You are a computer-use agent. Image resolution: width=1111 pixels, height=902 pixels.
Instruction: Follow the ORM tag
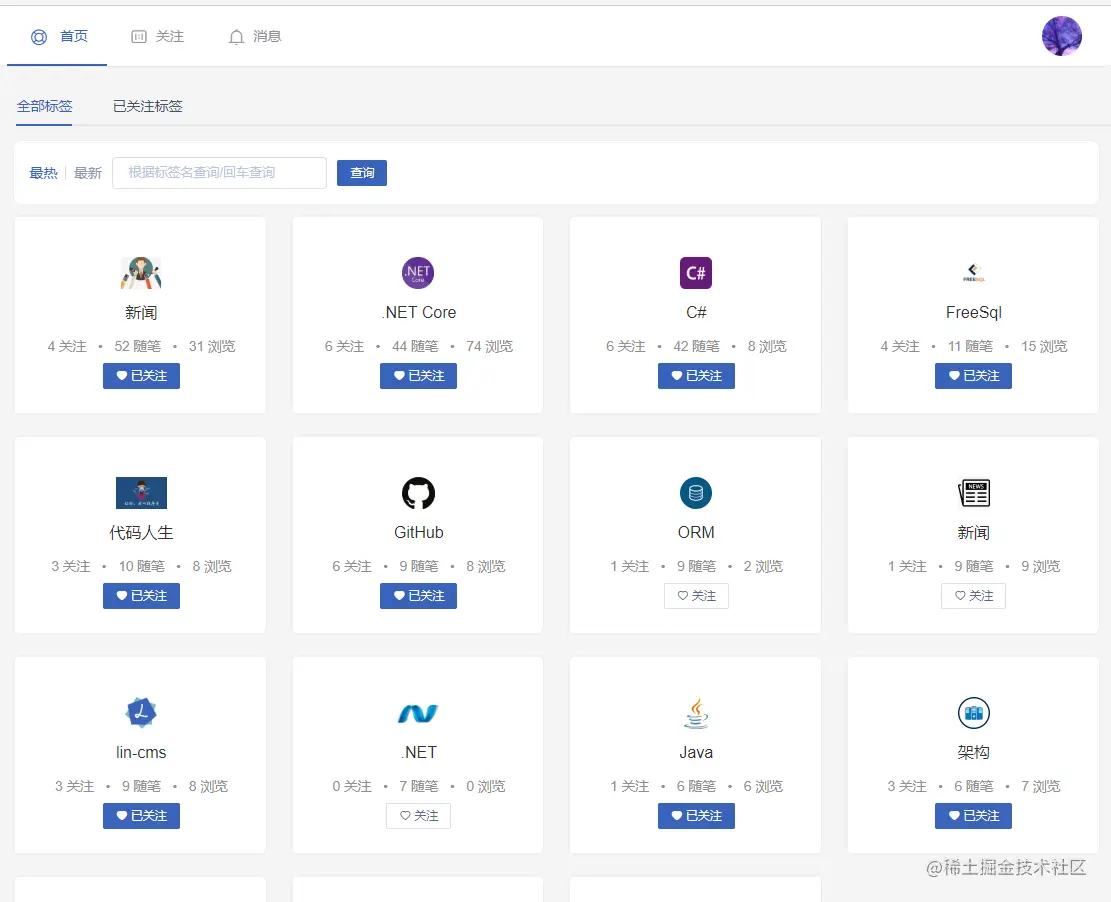tap(696, 596)
